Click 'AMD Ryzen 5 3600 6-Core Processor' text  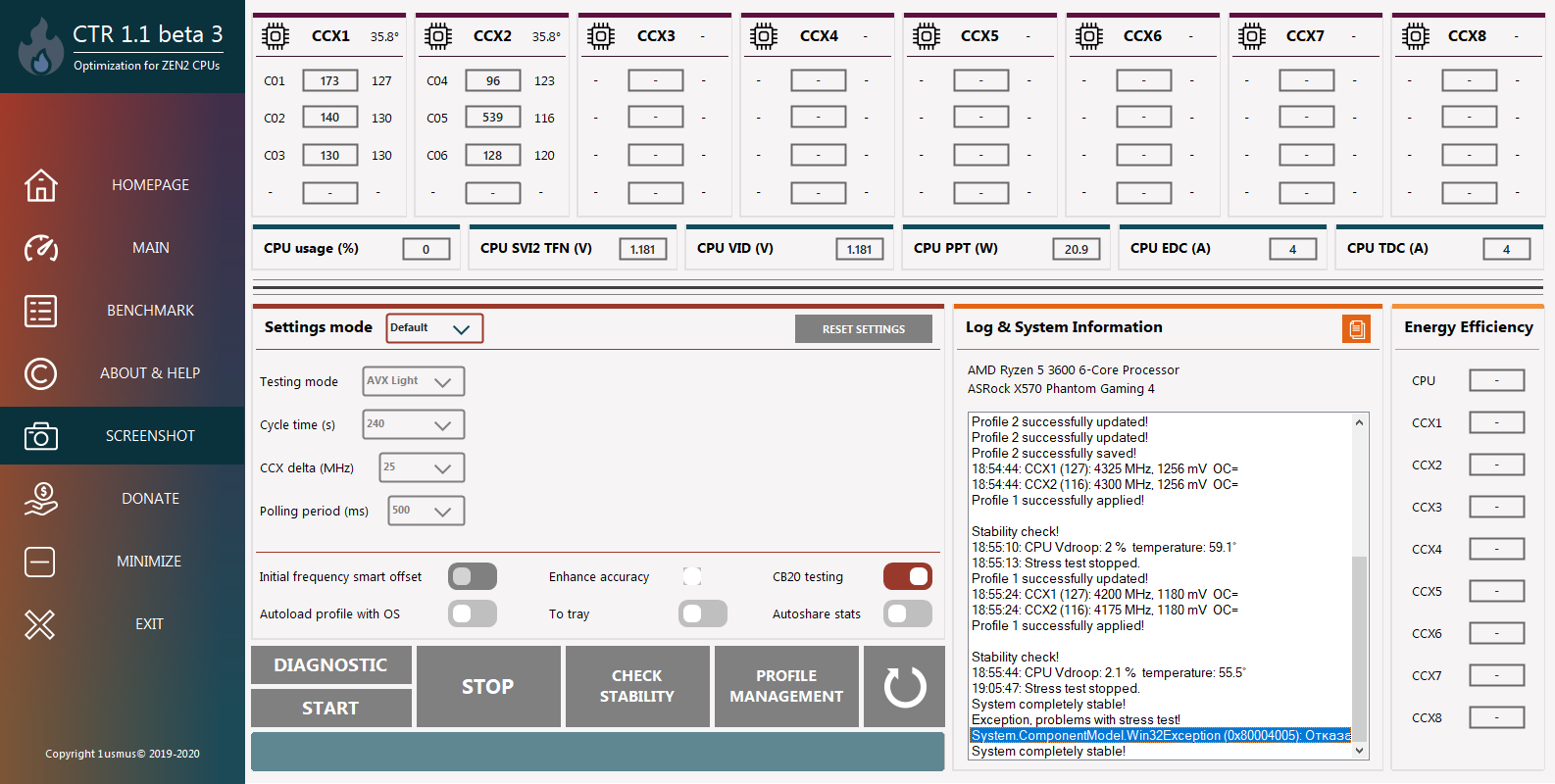click(1074, 370)
